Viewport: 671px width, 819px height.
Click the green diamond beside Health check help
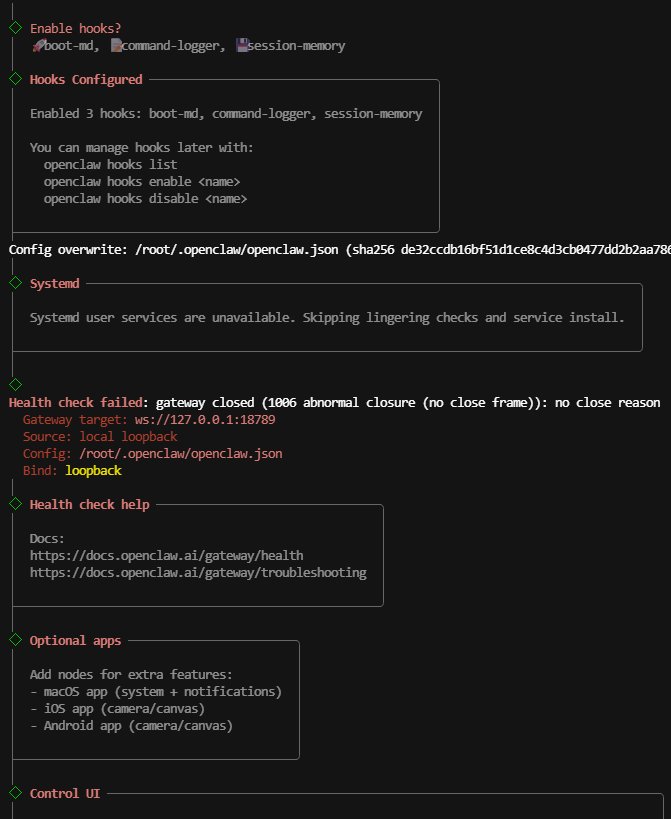(x=15, y=504)
